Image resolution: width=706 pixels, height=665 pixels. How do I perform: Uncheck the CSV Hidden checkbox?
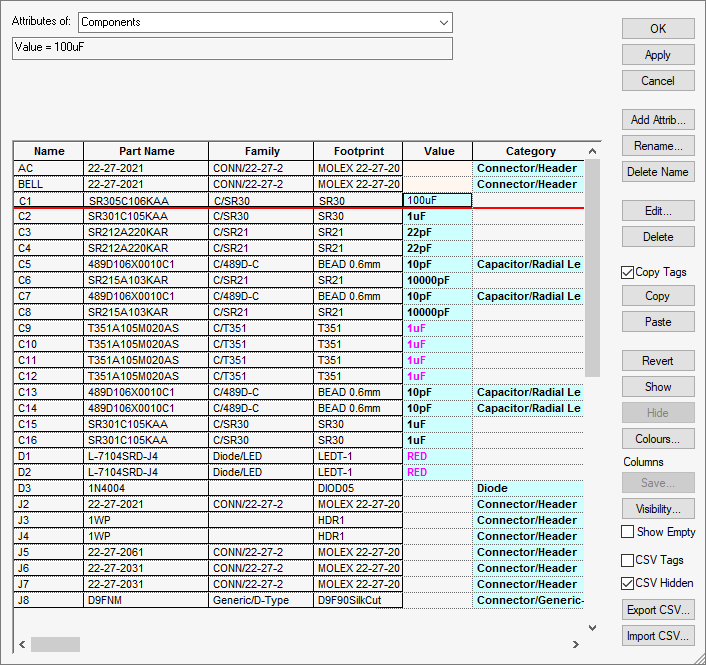(628, 583)
